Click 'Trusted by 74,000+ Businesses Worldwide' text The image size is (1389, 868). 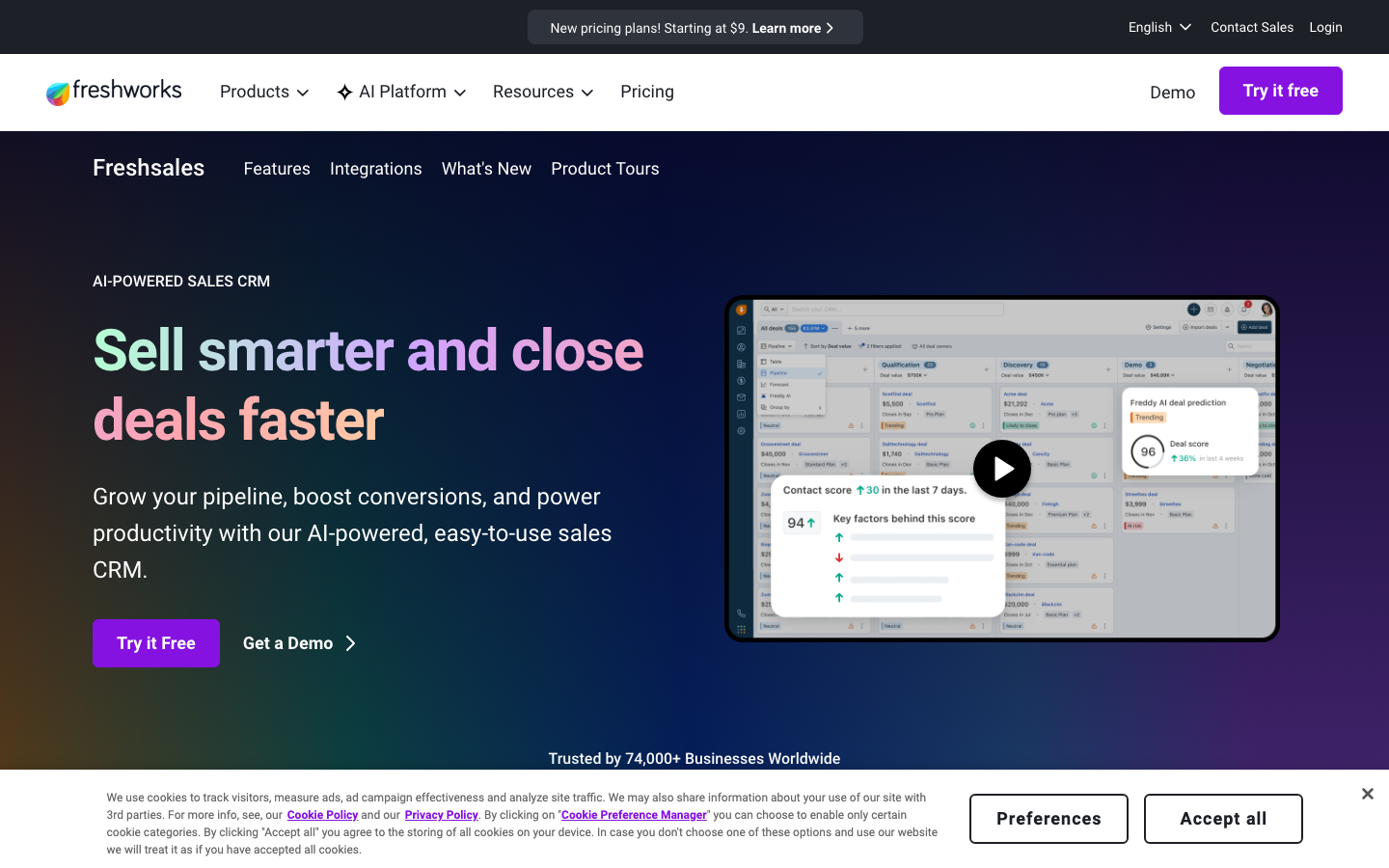[x=694, y=758]
